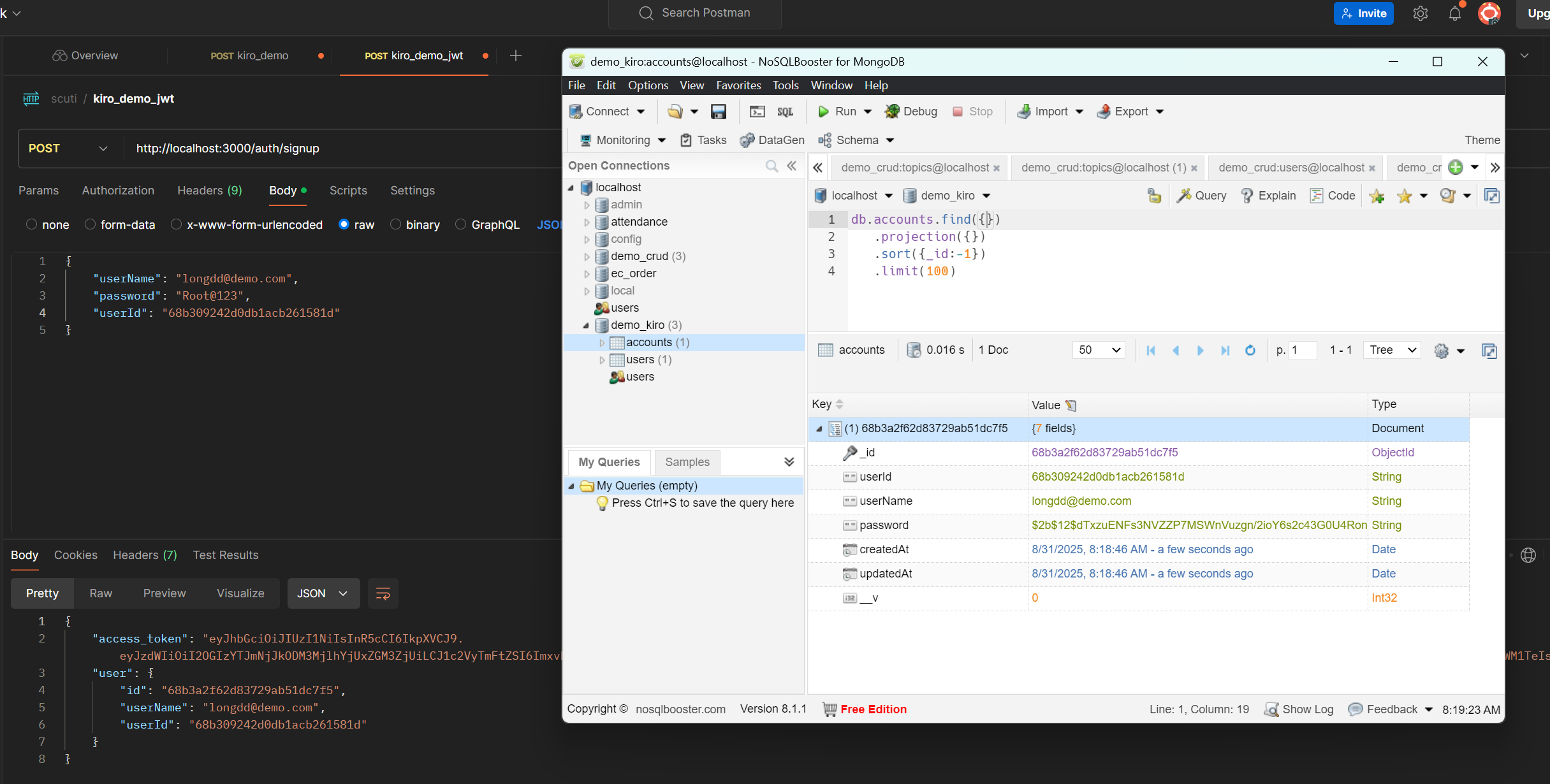Open Postman notifications bell
The width and height of the screenshot is (1550, 784).
click(1454, 13)
